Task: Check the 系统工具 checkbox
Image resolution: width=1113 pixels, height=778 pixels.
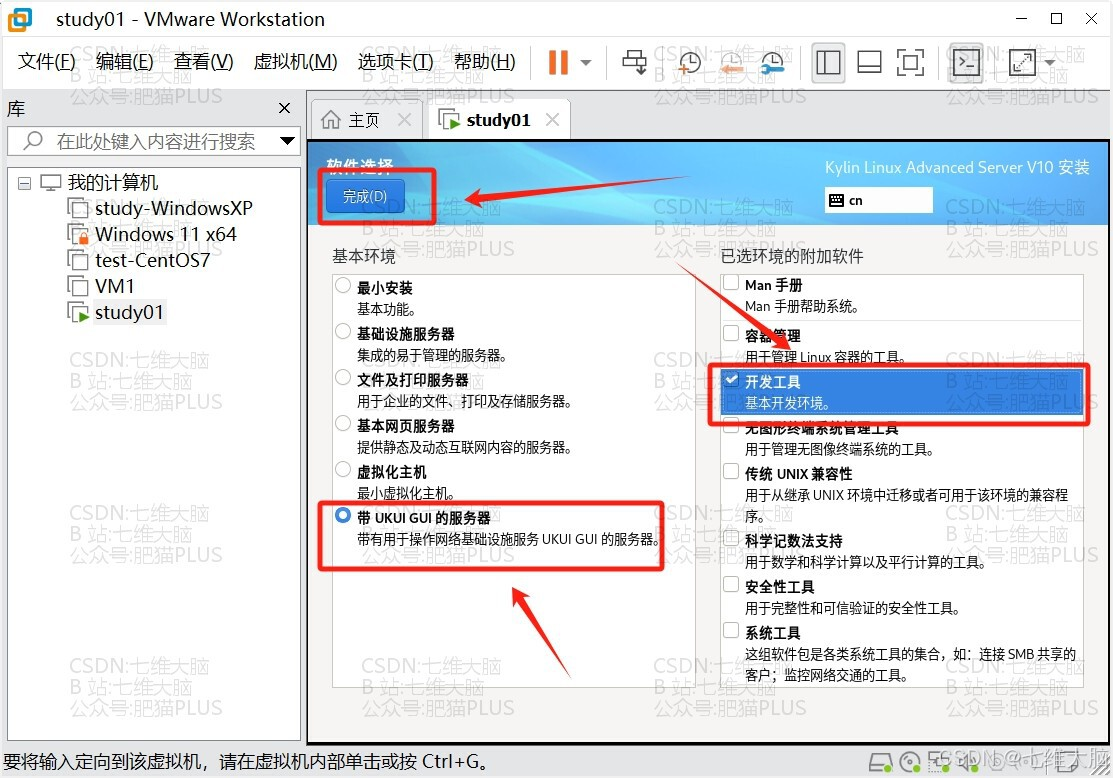Action: point(731,630)
